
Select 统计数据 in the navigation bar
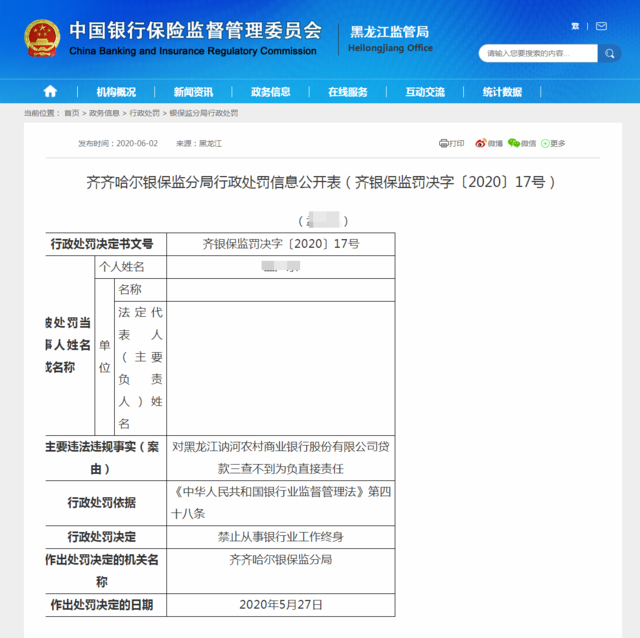(x=502, y=92)
